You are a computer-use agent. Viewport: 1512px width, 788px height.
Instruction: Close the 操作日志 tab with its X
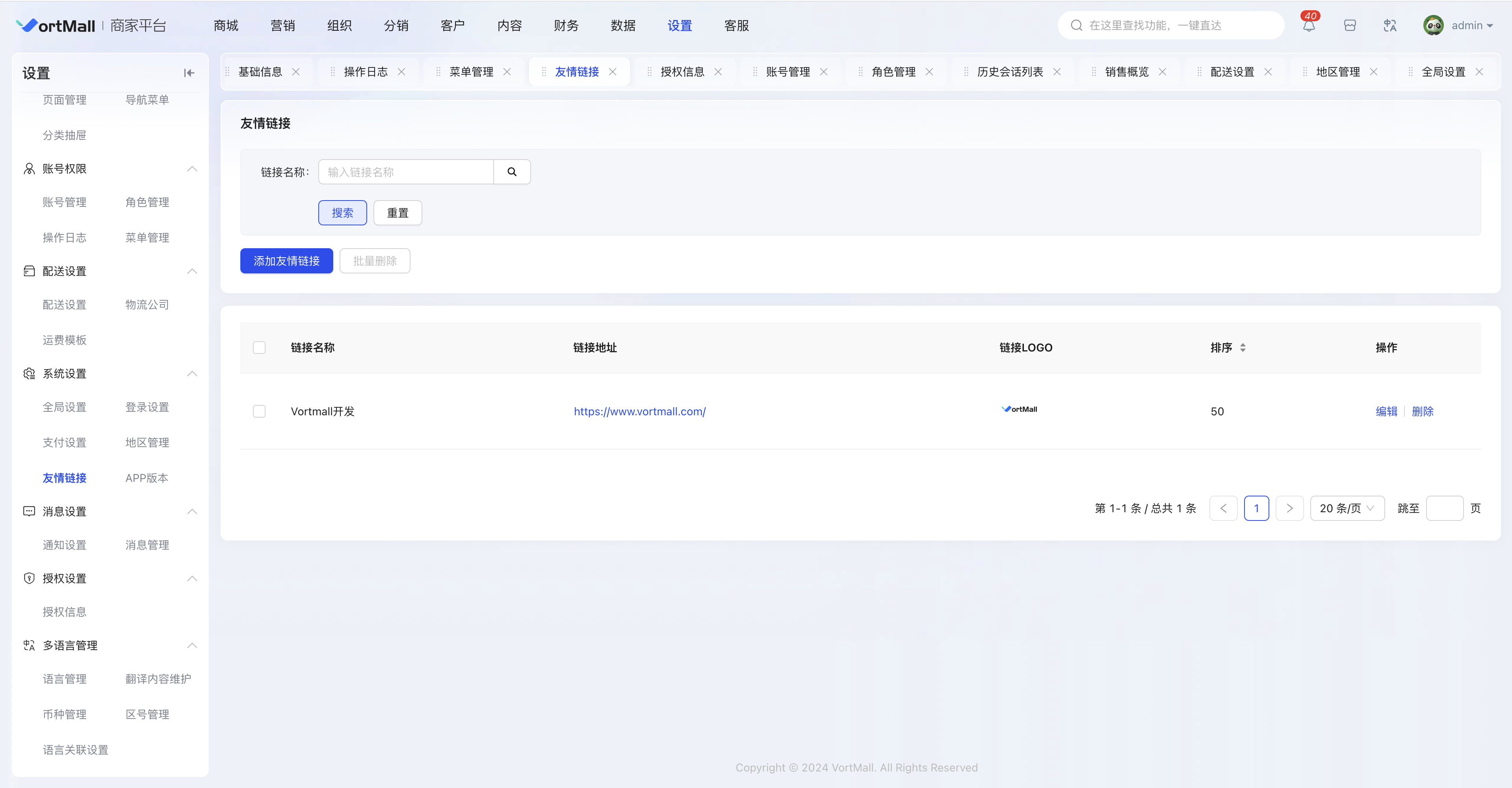(401, 72)
